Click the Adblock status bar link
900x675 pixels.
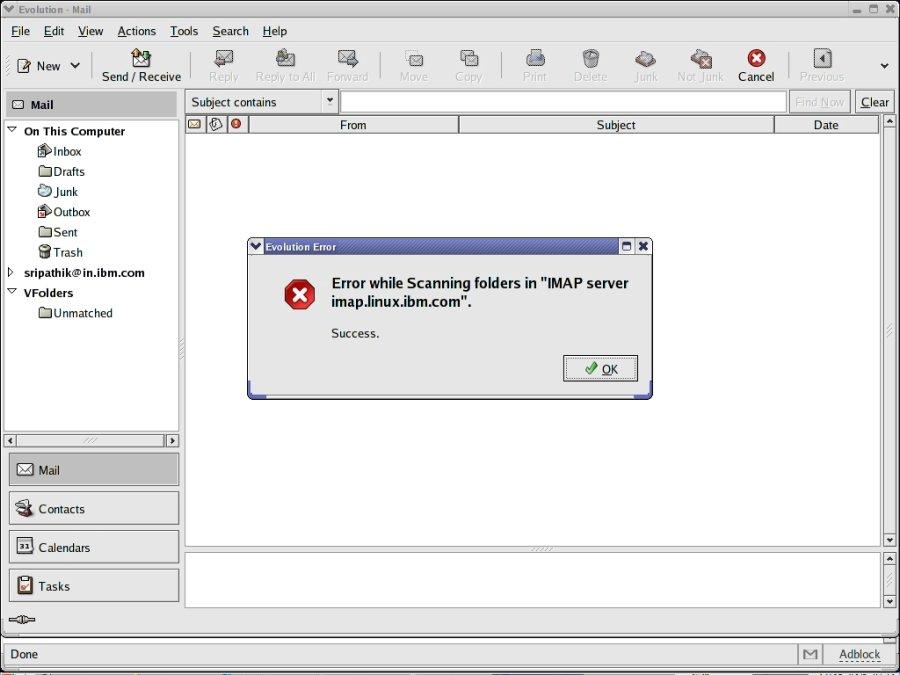click(x=859, y=654)
